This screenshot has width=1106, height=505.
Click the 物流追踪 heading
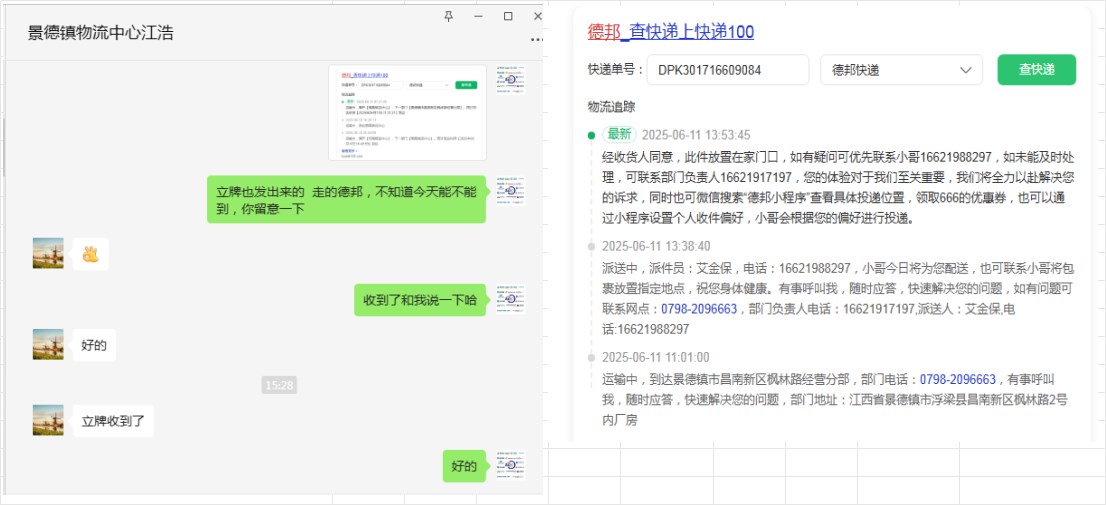(612, 107)
